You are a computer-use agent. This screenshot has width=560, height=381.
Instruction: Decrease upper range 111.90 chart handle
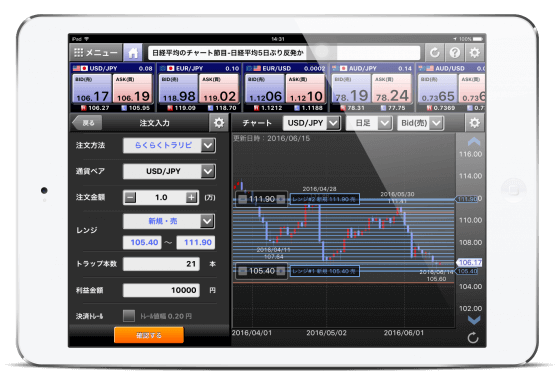pos(242,199)
